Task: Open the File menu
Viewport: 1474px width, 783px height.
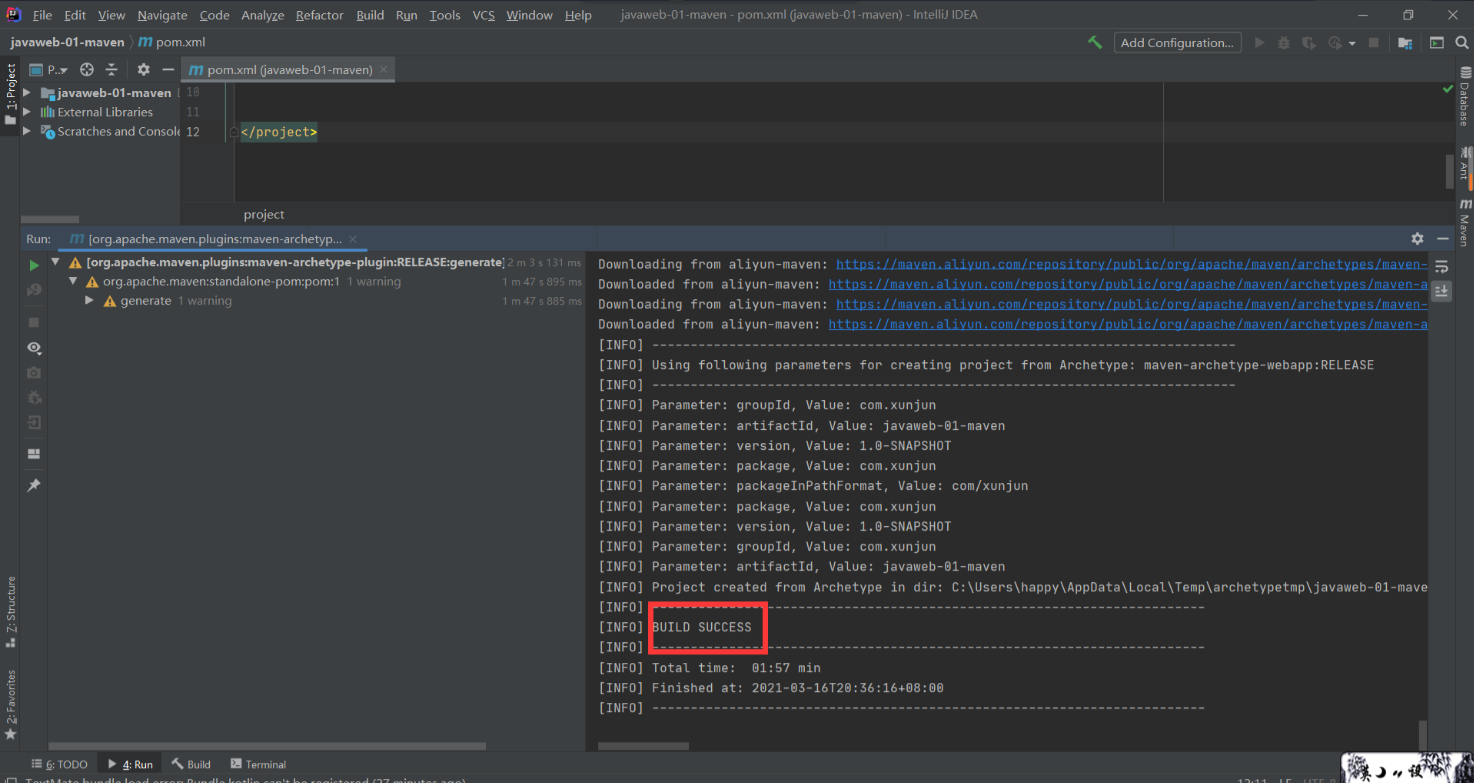Action: [42, 15]
